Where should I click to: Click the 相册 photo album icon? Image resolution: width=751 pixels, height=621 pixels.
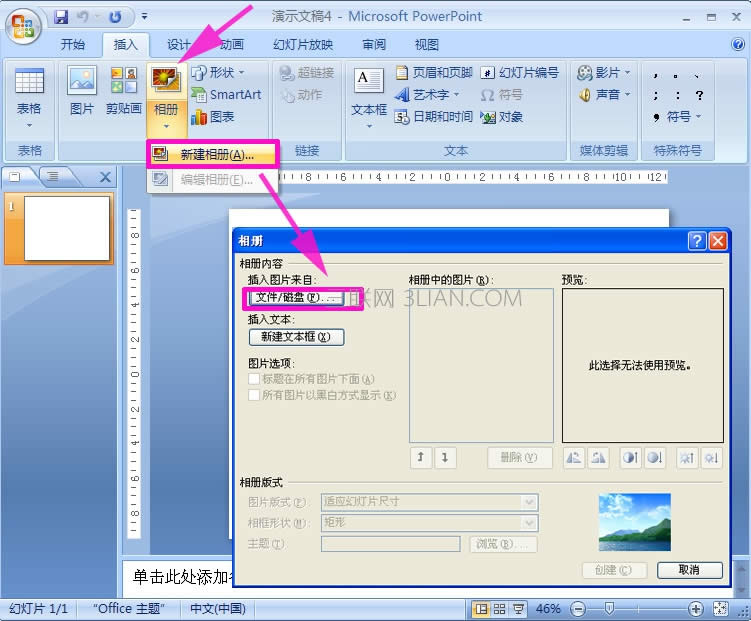(x=166, y=79)
